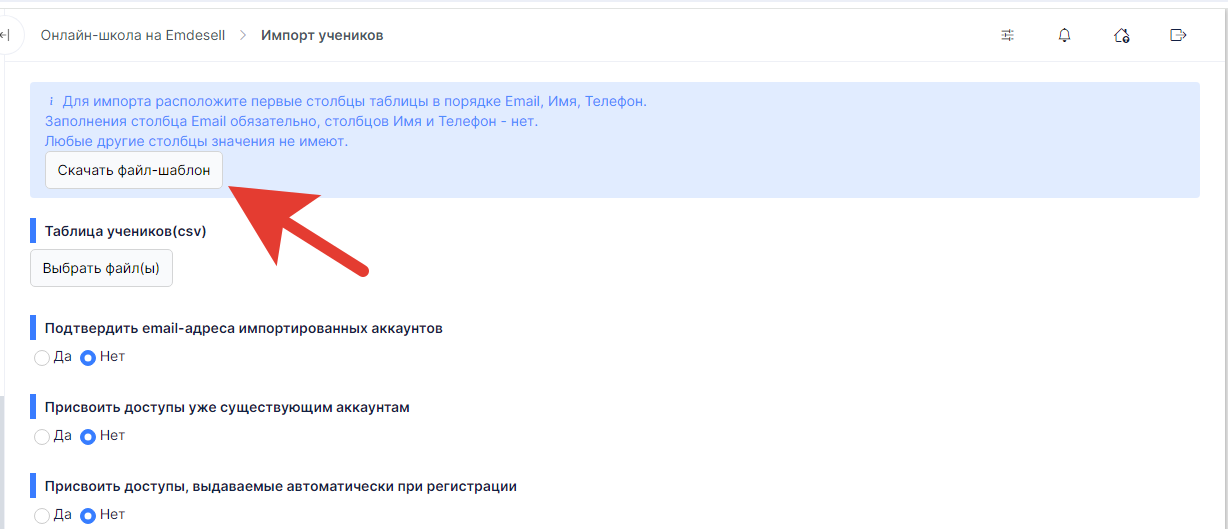Go to Онлайн-школа на Emdesell breadcrumb
The width and height of the screenshot is (1228, 529).
[133, 36]
